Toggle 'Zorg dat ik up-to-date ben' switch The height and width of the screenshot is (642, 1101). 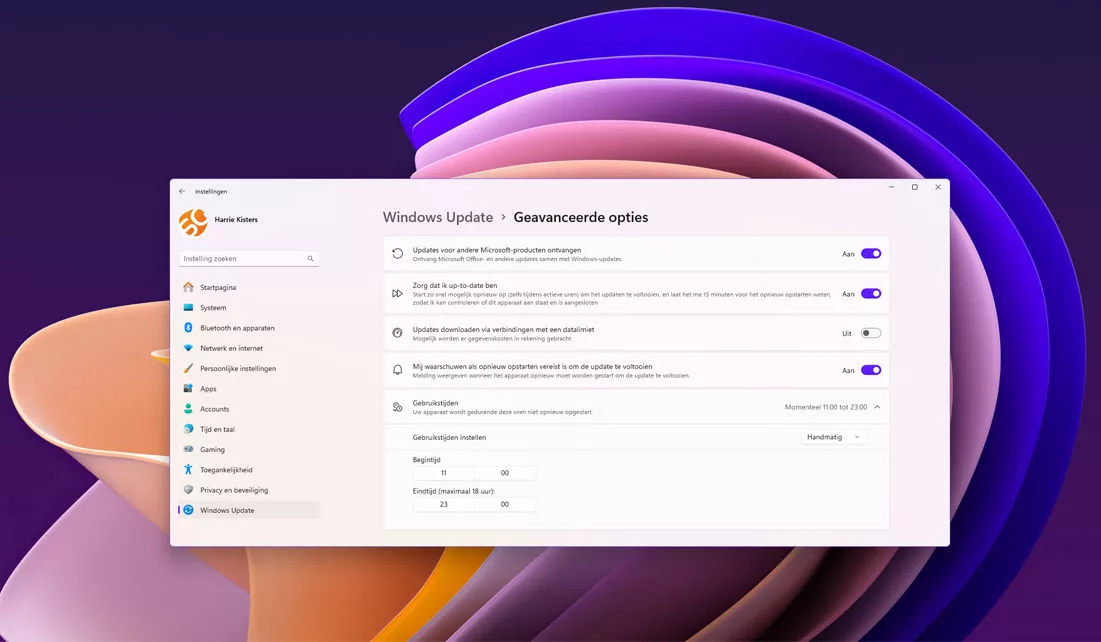tap(871, 294)
